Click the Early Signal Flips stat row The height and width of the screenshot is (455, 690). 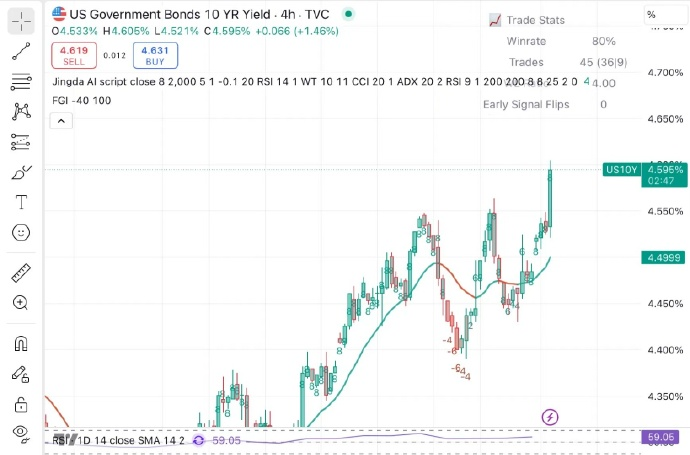(x=545, y=104)
